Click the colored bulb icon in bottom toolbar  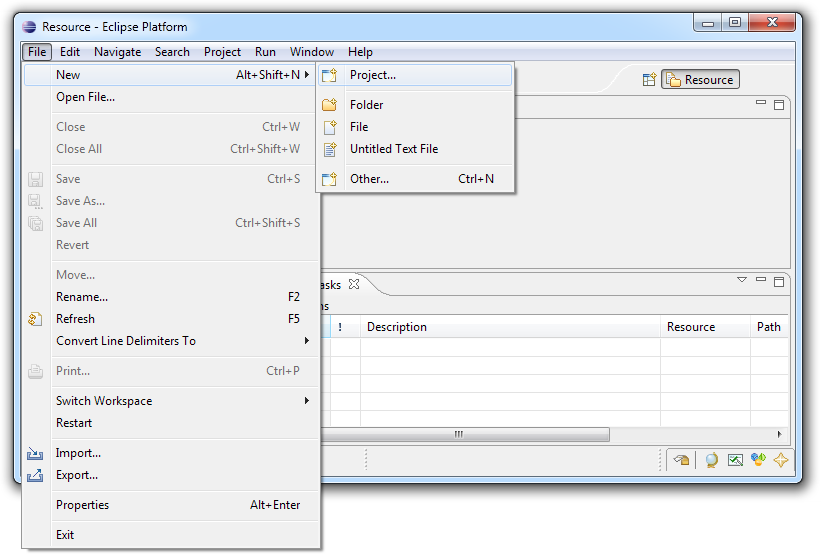click(x=758, y=459)
